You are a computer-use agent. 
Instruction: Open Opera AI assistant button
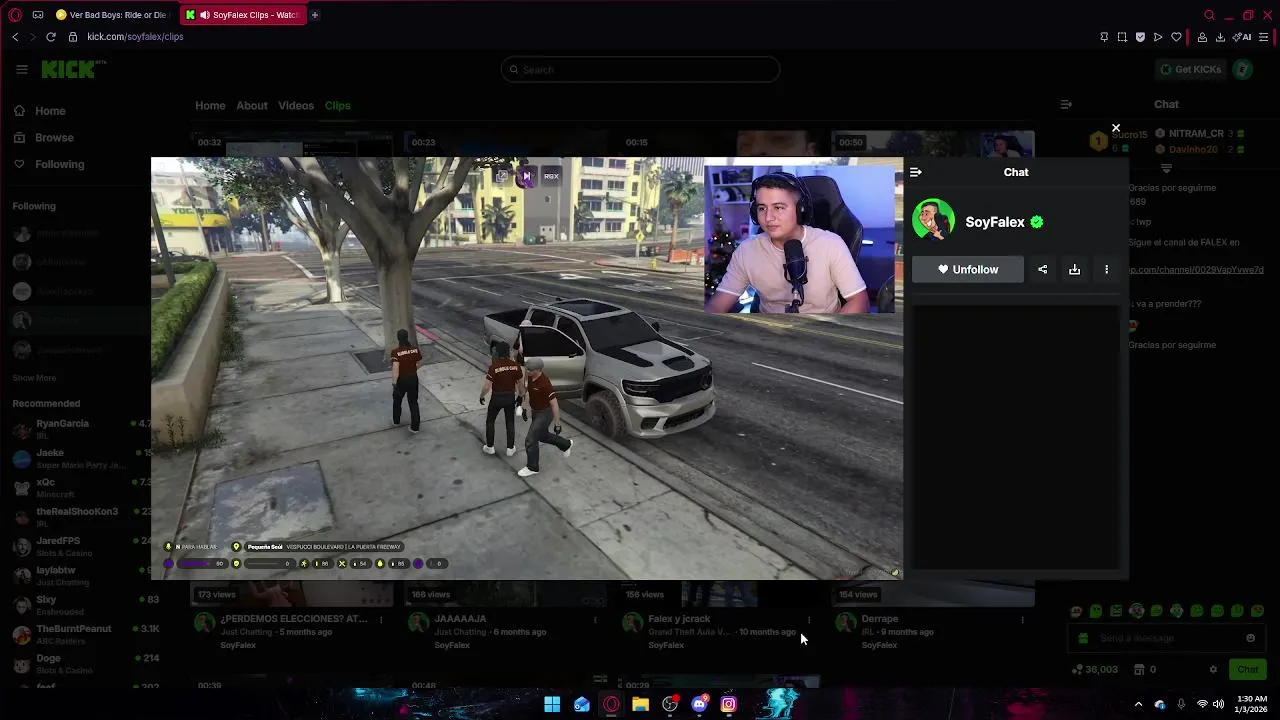(x=1244, y=37)
